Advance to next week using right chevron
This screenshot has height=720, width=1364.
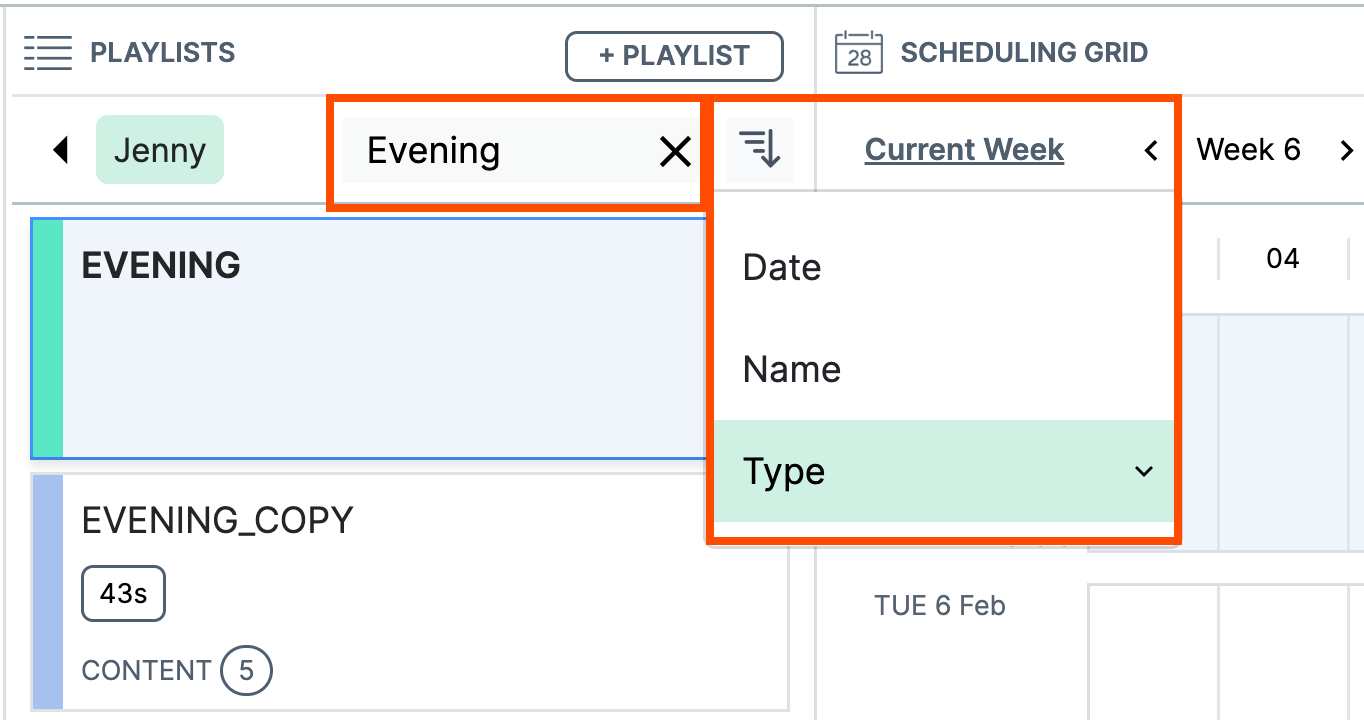coord(1345,149)
